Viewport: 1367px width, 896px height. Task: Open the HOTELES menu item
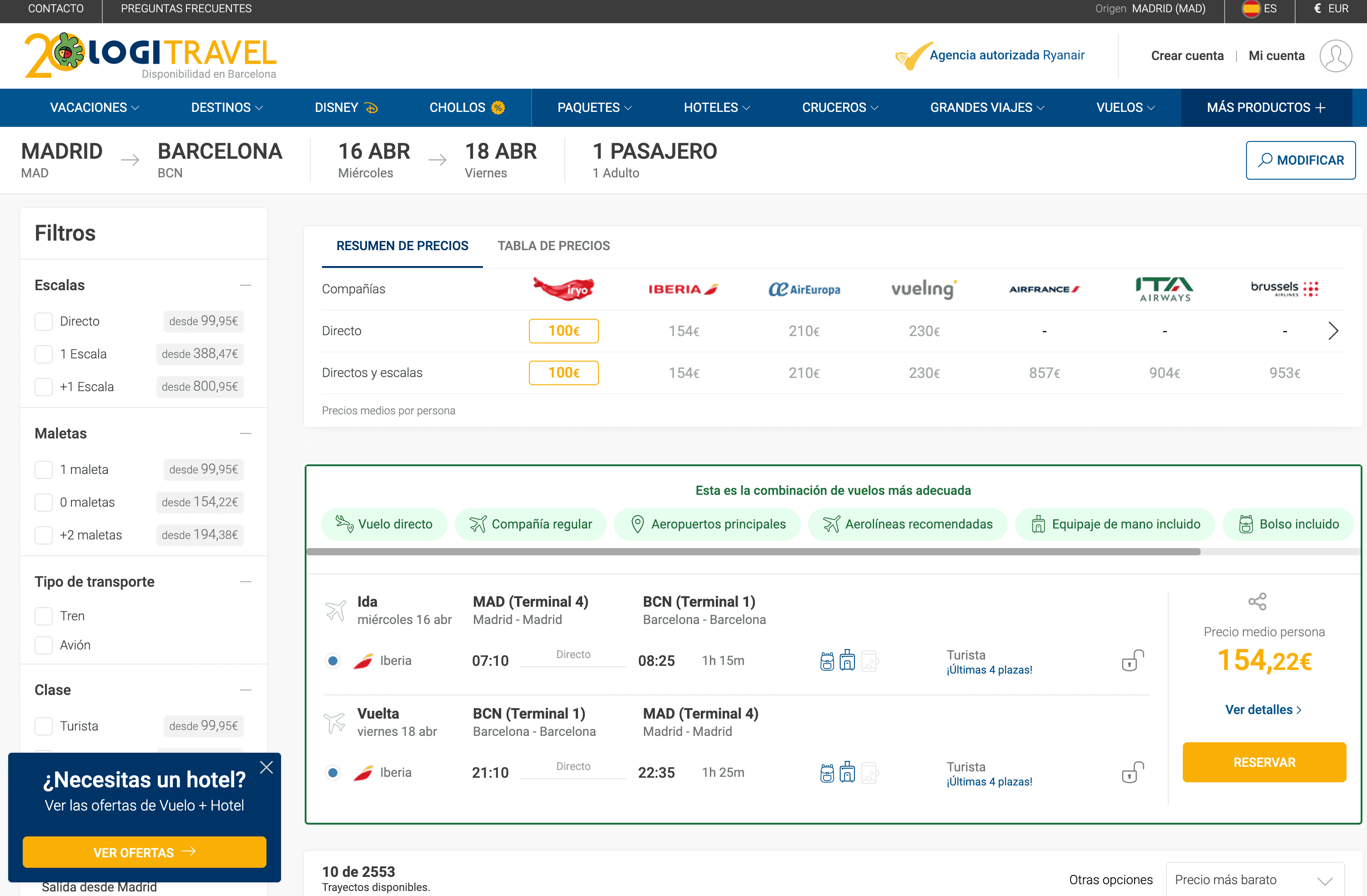[x=716, y=107]
